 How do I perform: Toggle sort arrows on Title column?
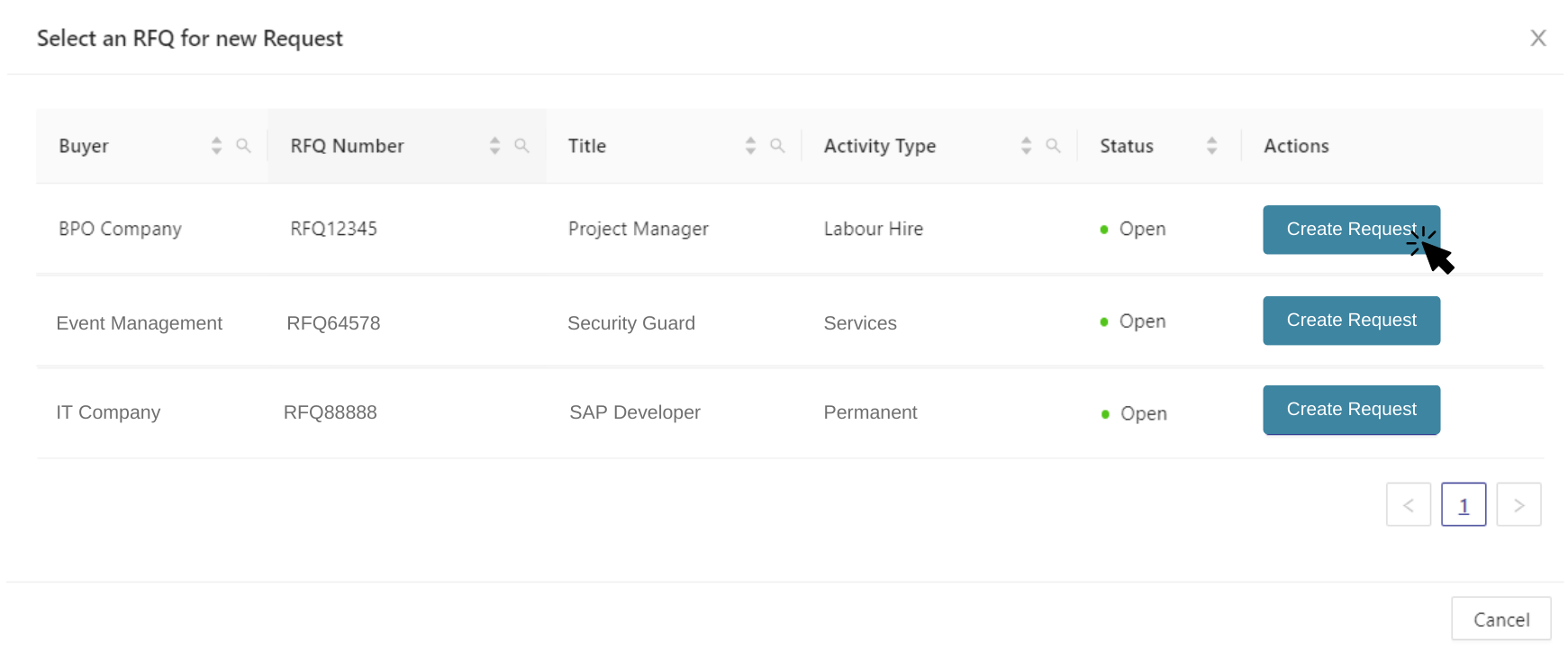click(750, 146)
